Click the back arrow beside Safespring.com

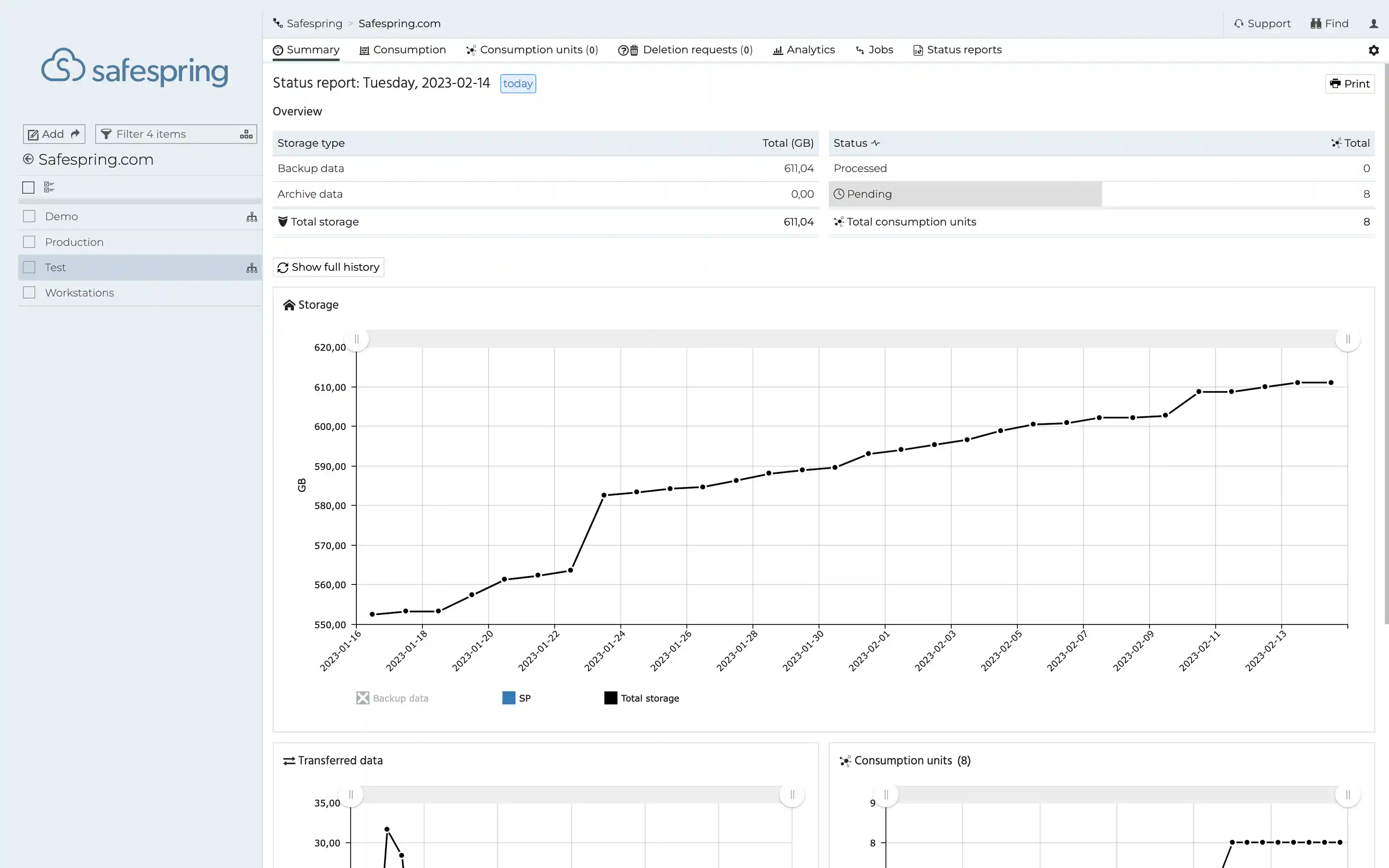pyautogui.click(x=28, y=159)
